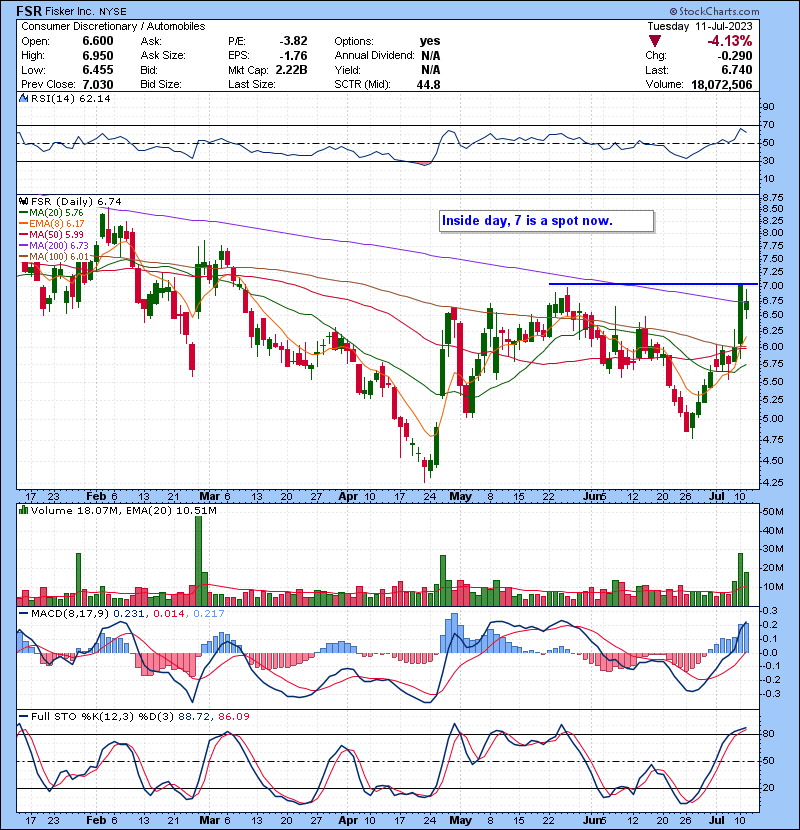Click the RSI(14) line icon
This screenshot has height=830, width=800.
[23, 98]
